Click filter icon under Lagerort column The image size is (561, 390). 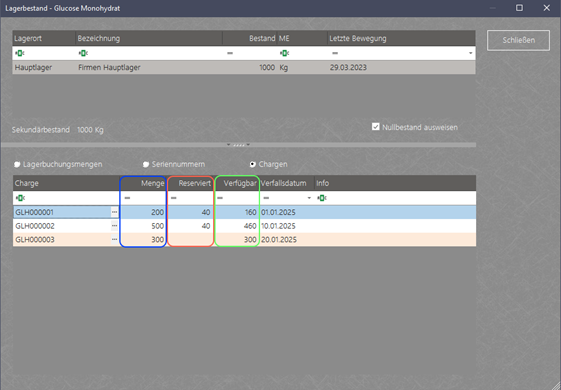coord(20,53)
